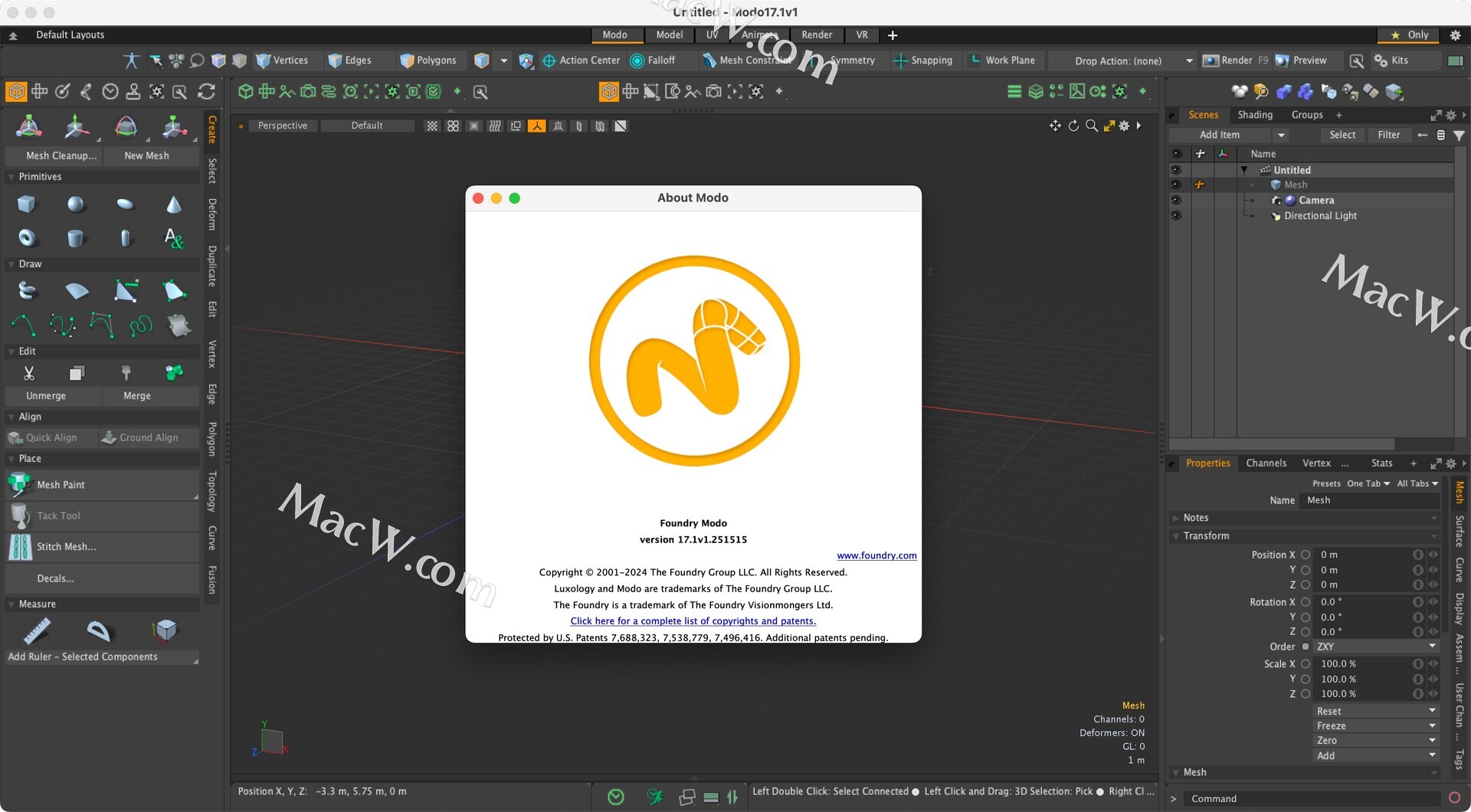Open the Order ZXY dropdown
This screenshot has height=812, width=1471.
(1376, 647)
